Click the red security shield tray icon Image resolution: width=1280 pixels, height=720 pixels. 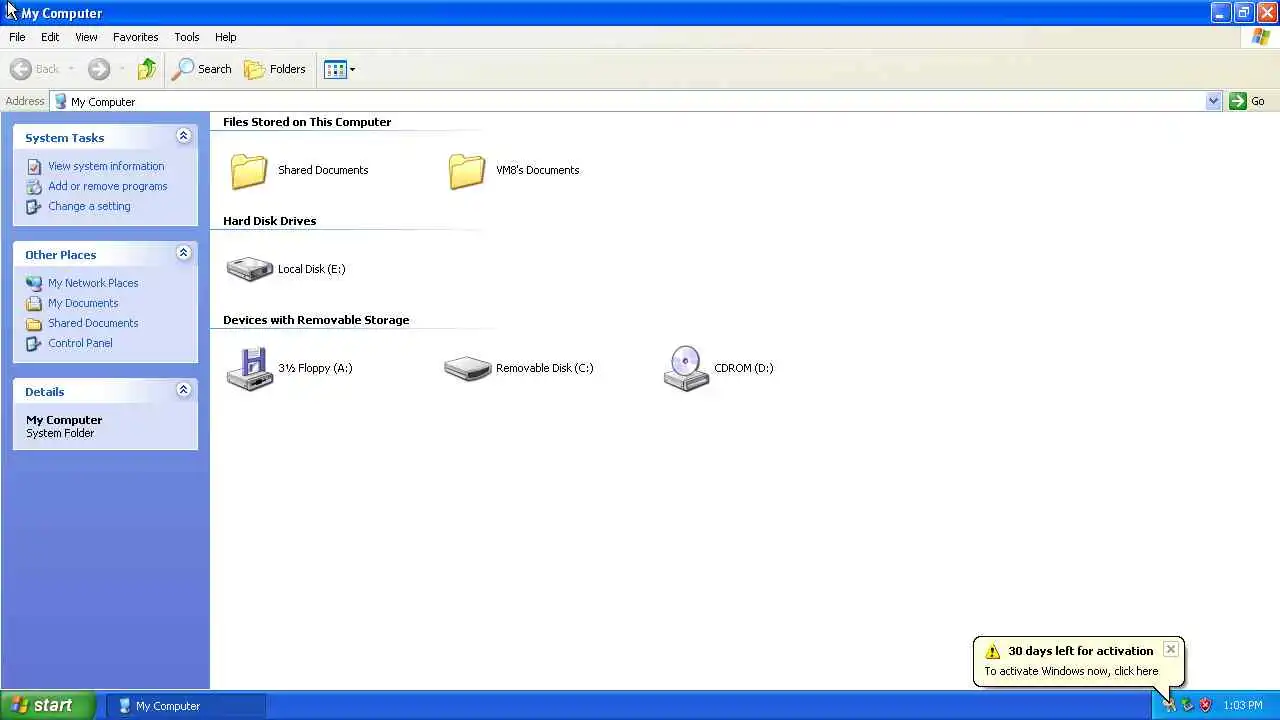pyautogui.click(x=1205, y=705)
